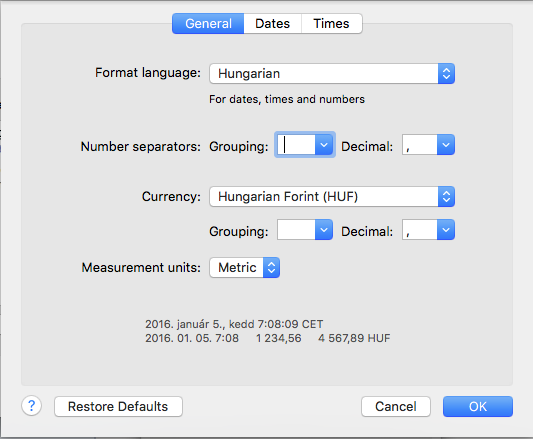Focus the Number separators Grouping text field
Screen dimensions: 533x439
(296, 145)
